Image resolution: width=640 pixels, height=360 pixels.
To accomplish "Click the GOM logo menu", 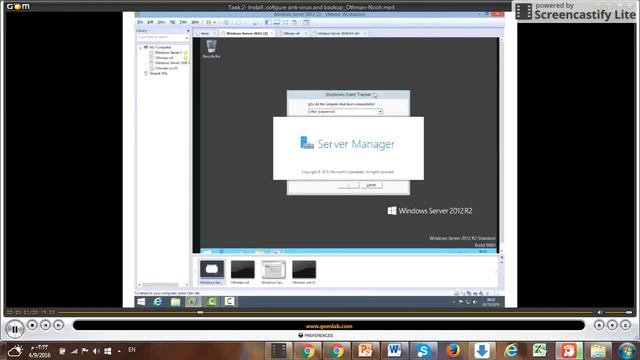I will coord(18,7).
